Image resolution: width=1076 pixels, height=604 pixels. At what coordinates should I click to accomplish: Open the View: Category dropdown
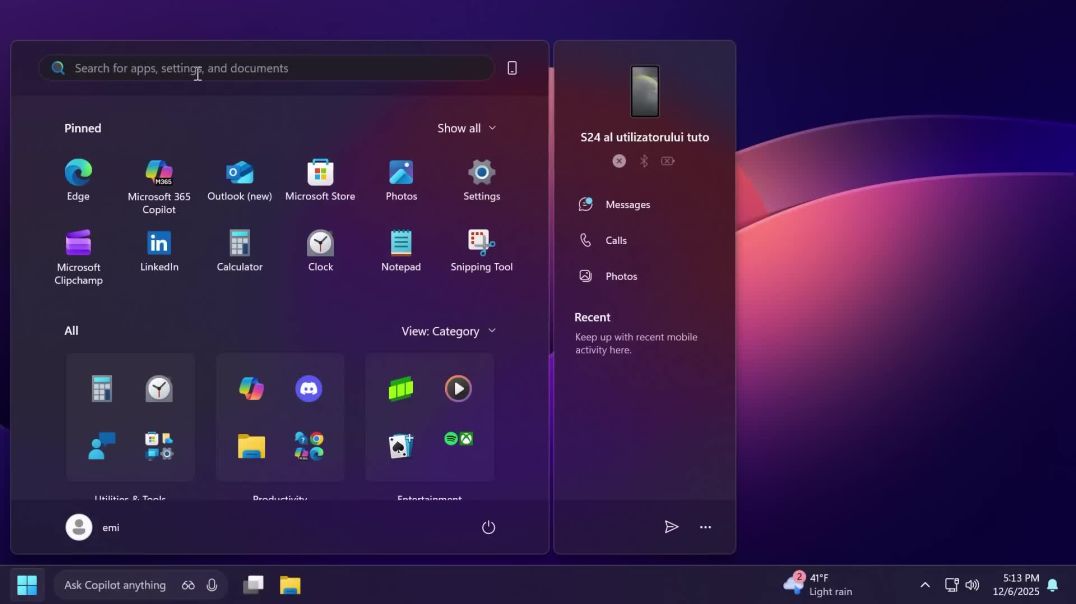point(448,330)
